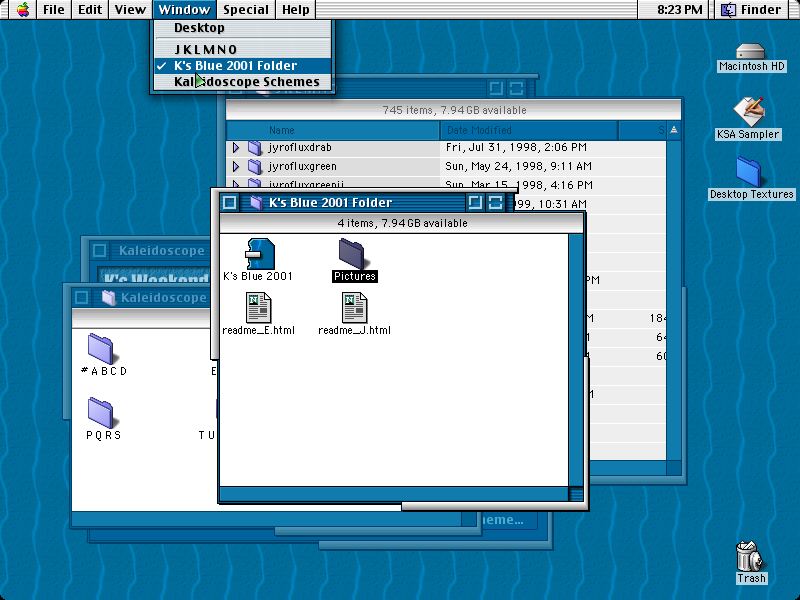Choose J K L M N O window entry
Screen dimensions: 800x600
point(243,49)
